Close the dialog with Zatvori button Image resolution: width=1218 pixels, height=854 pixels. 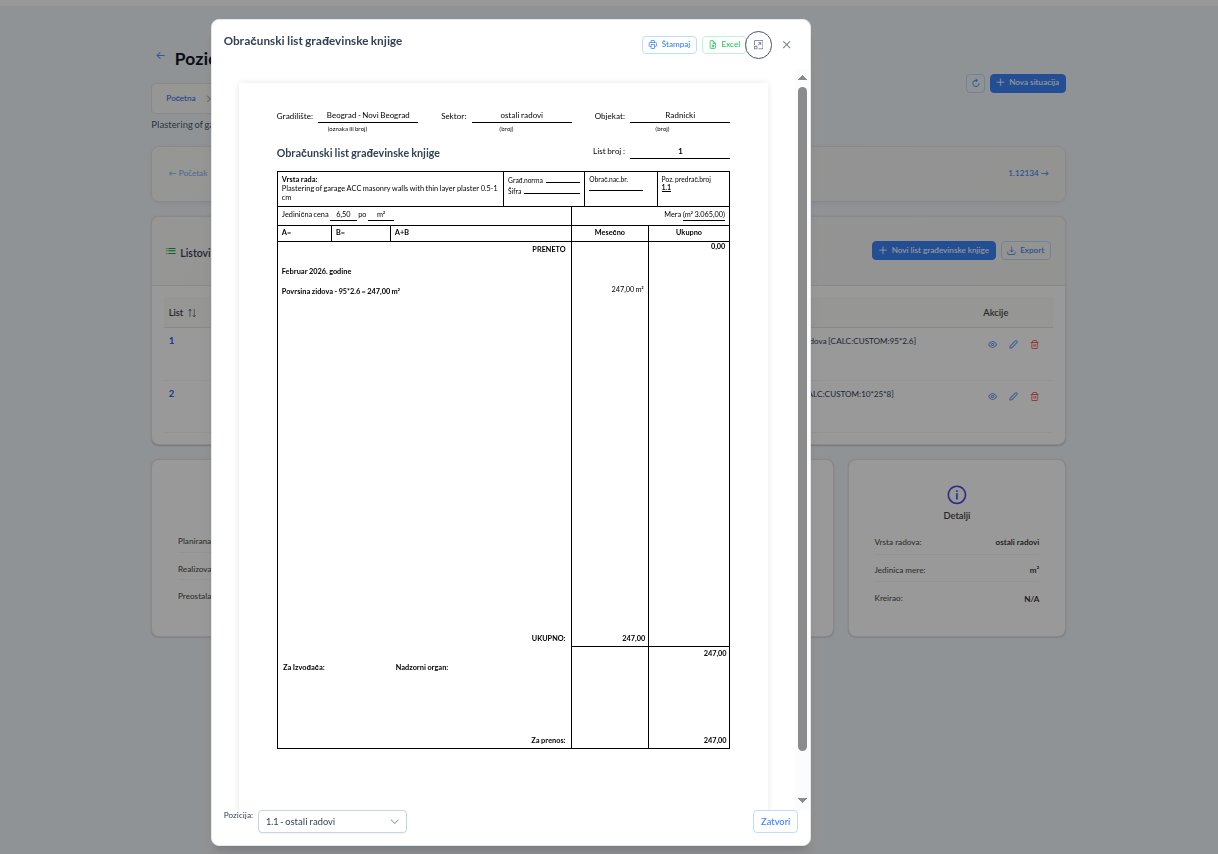[x=775, y=822]
